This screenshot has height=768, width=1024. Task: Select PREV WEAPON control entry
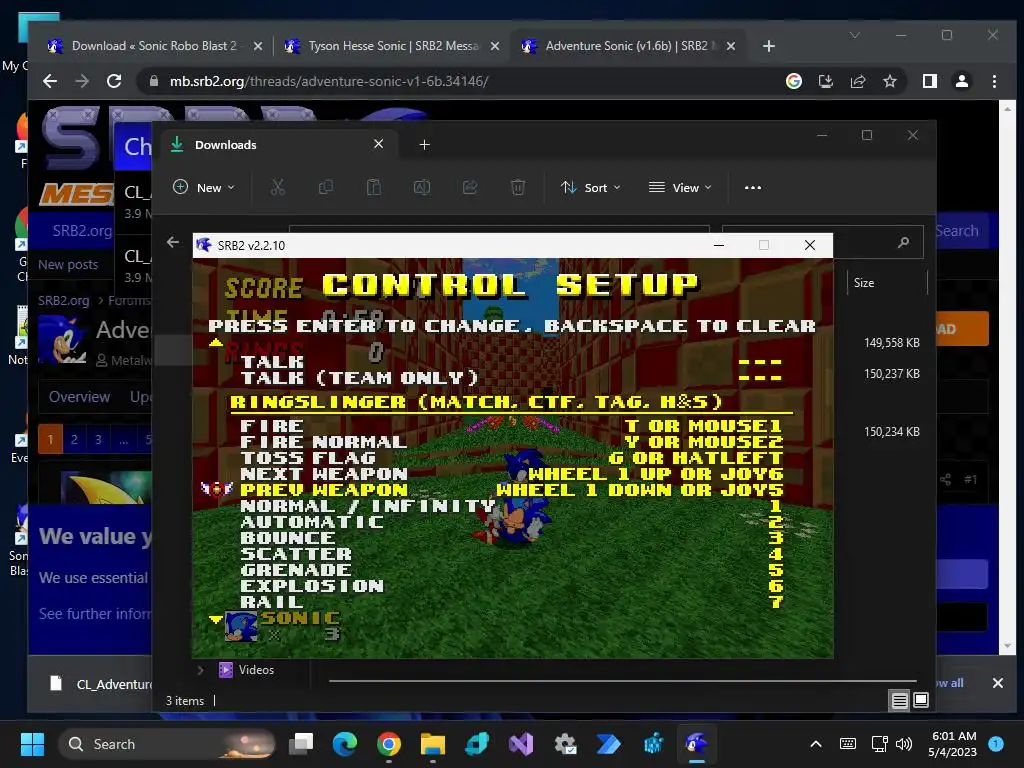click(511, 490)
